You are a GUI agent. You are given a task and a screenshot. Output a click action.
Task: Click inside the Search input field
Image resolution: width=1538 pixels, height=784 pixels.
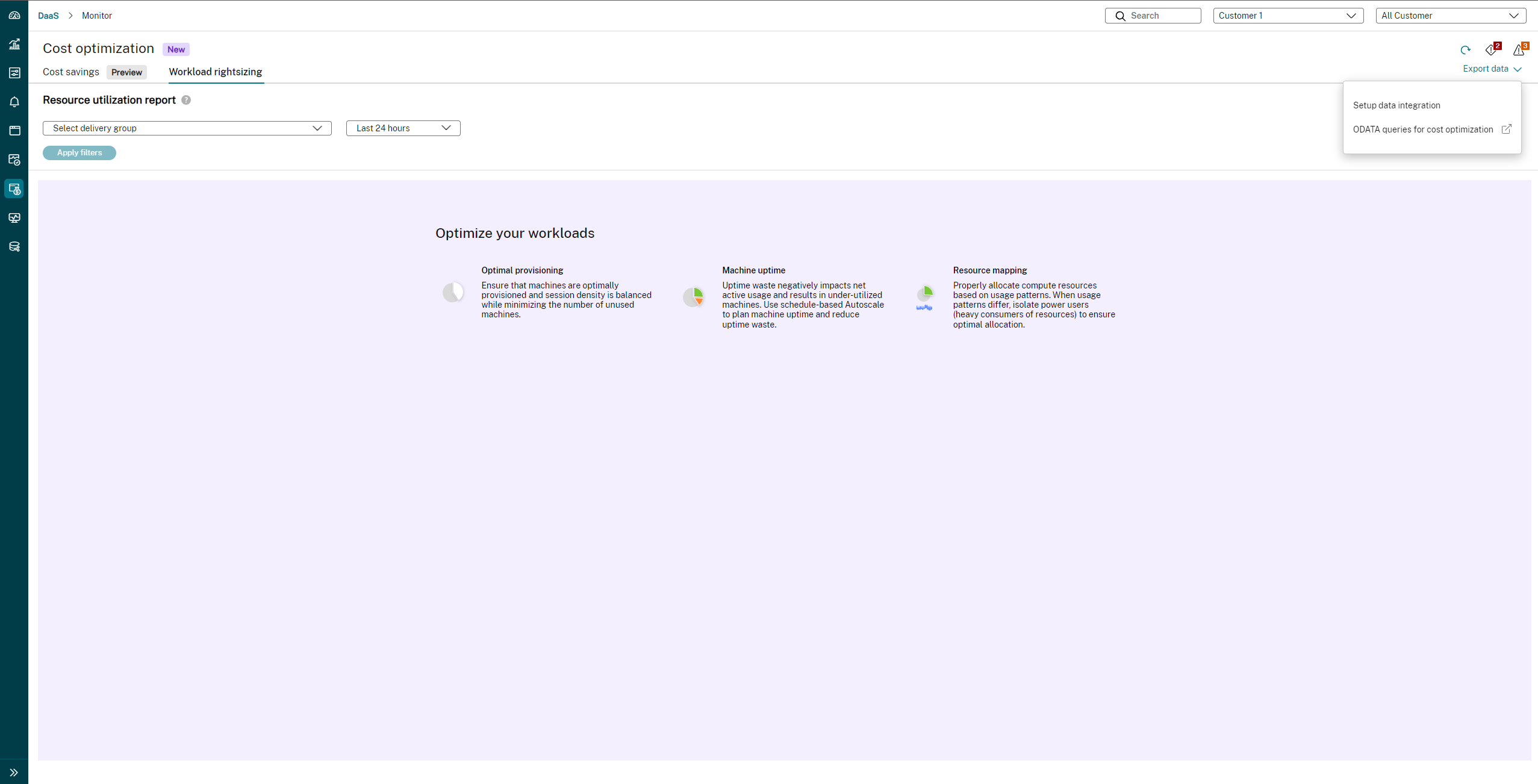coord(1153,16)
